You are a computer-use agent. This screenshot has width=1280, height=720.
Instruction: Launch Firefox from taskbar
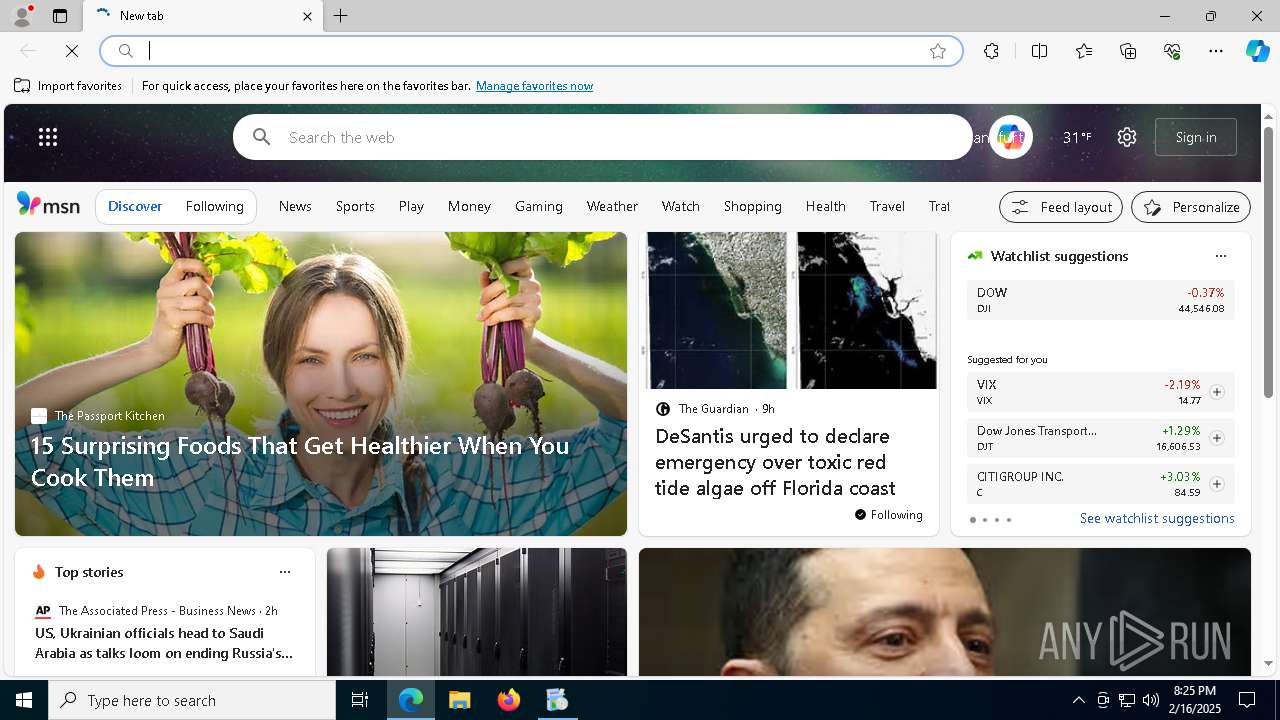click(509, 700)
